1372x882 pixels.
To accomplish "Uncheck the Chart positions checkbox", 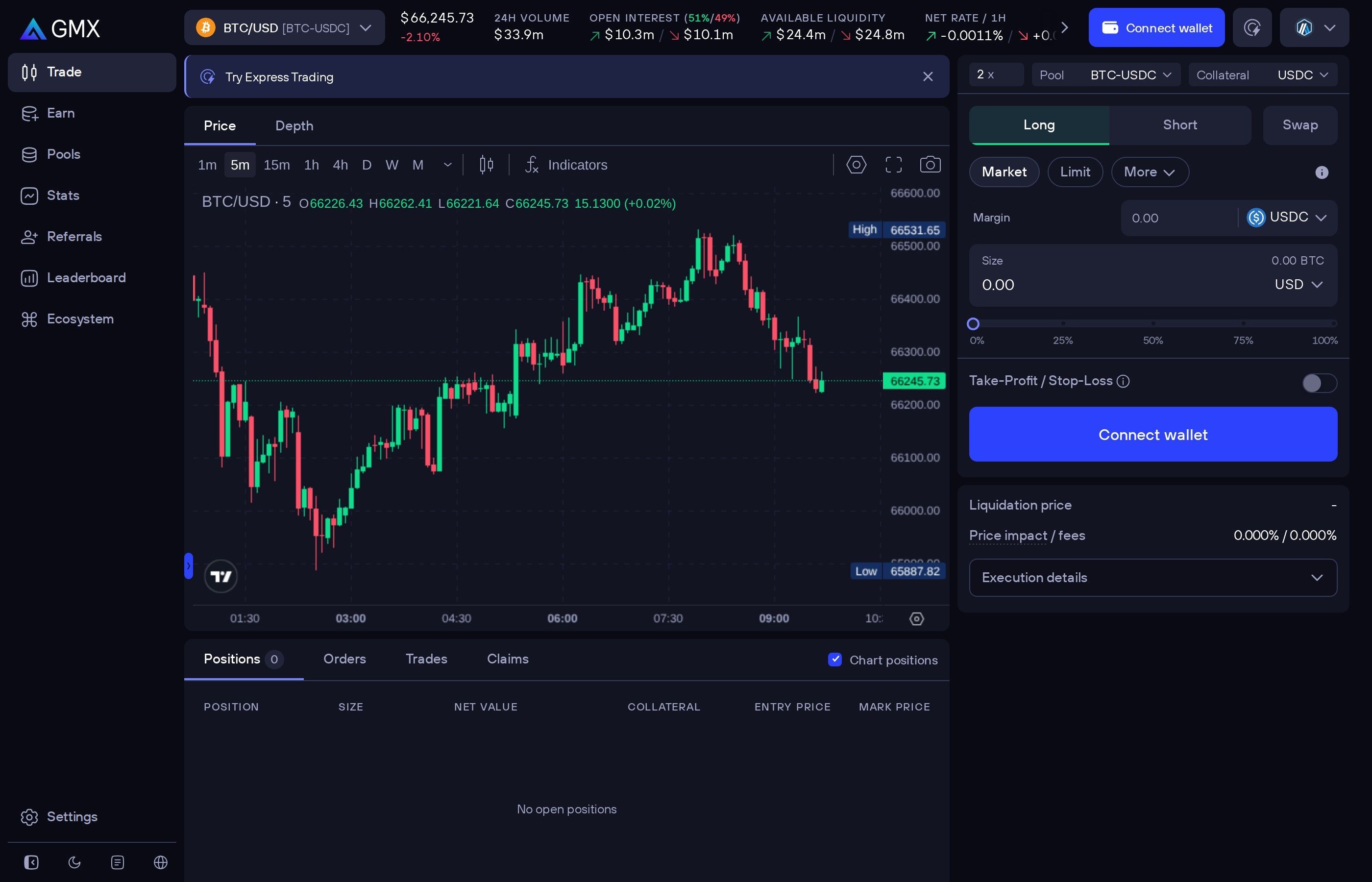I will (x=835, y=659).
